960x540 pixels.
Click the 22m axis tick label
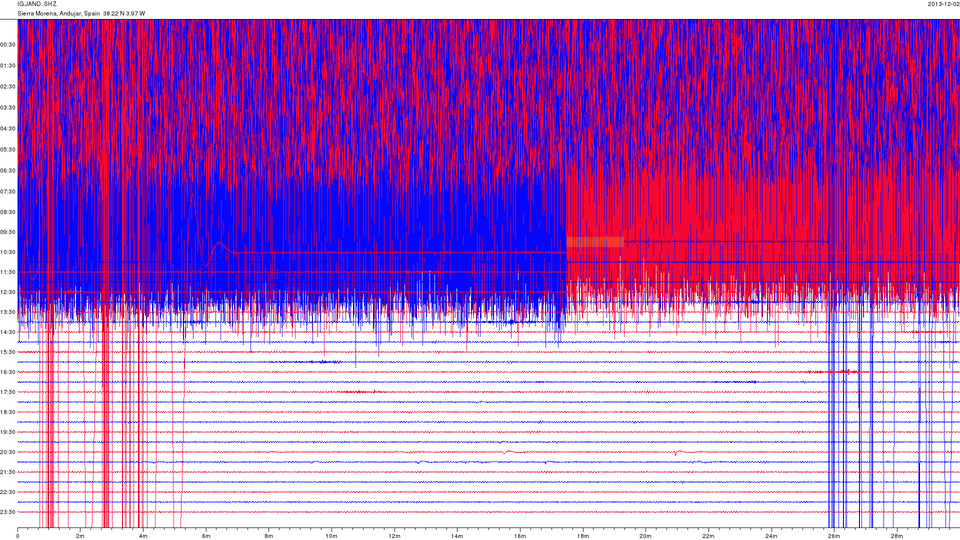click(708, 536)
